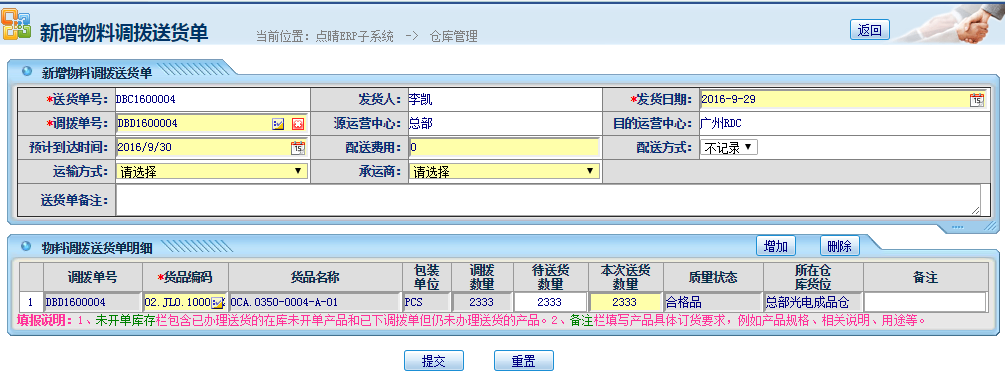Click the 本次送货数量 field showing 2333
The width and height of the screenshot is (1005, 381).
626,302
